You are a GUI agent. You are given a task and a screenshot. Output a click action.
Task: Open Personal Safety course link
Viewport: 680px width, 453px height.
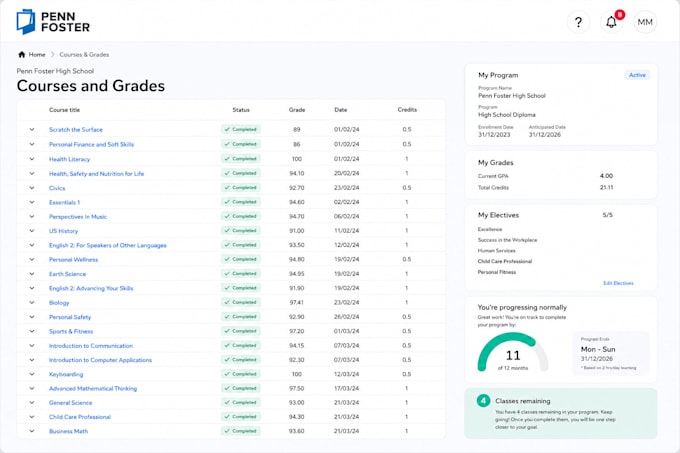tap(70, 317)
